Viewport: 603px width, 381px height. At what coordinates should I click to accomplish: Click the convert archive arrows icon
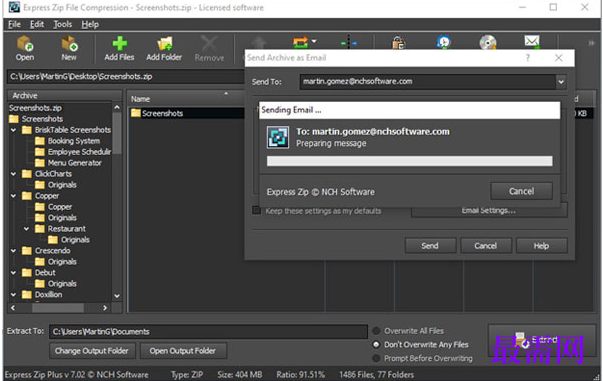pos(301,42)
